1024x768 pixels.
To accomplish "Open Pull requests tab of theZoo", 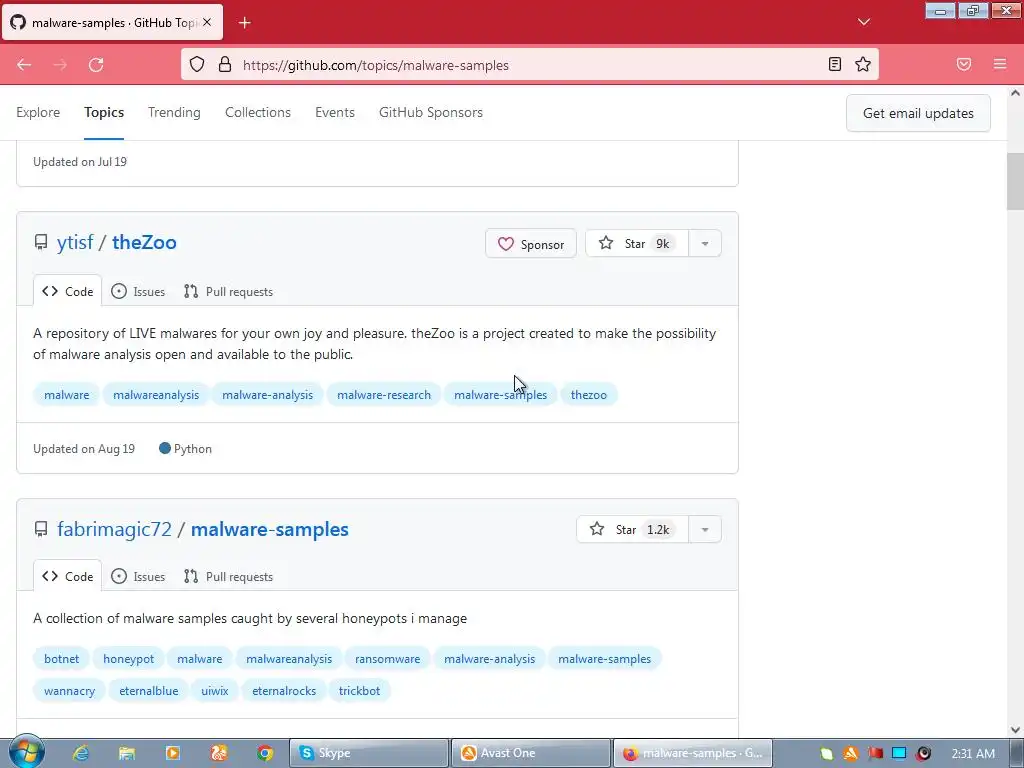I will pos(229,291).
